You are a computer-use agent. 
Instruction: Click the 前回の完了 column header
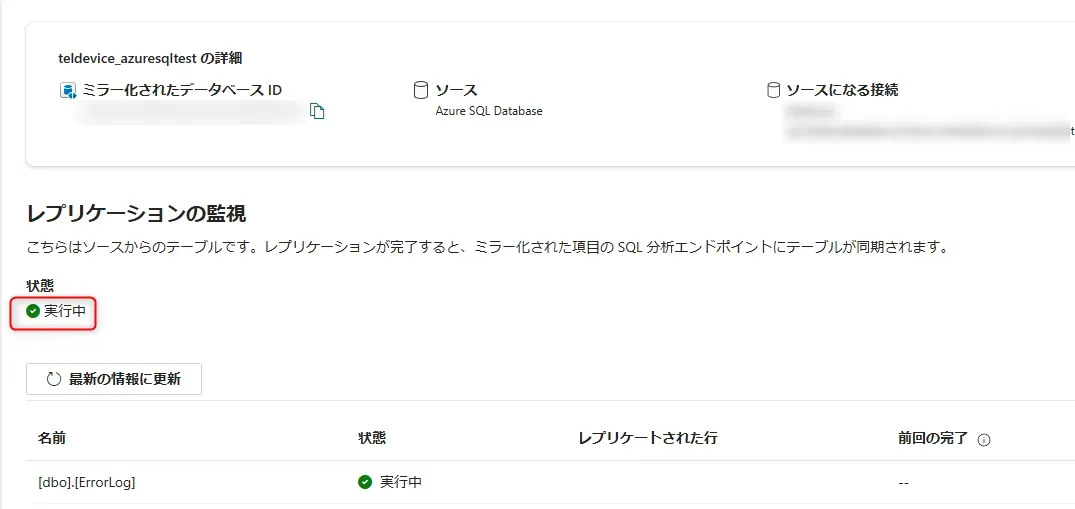pos(933,438)
